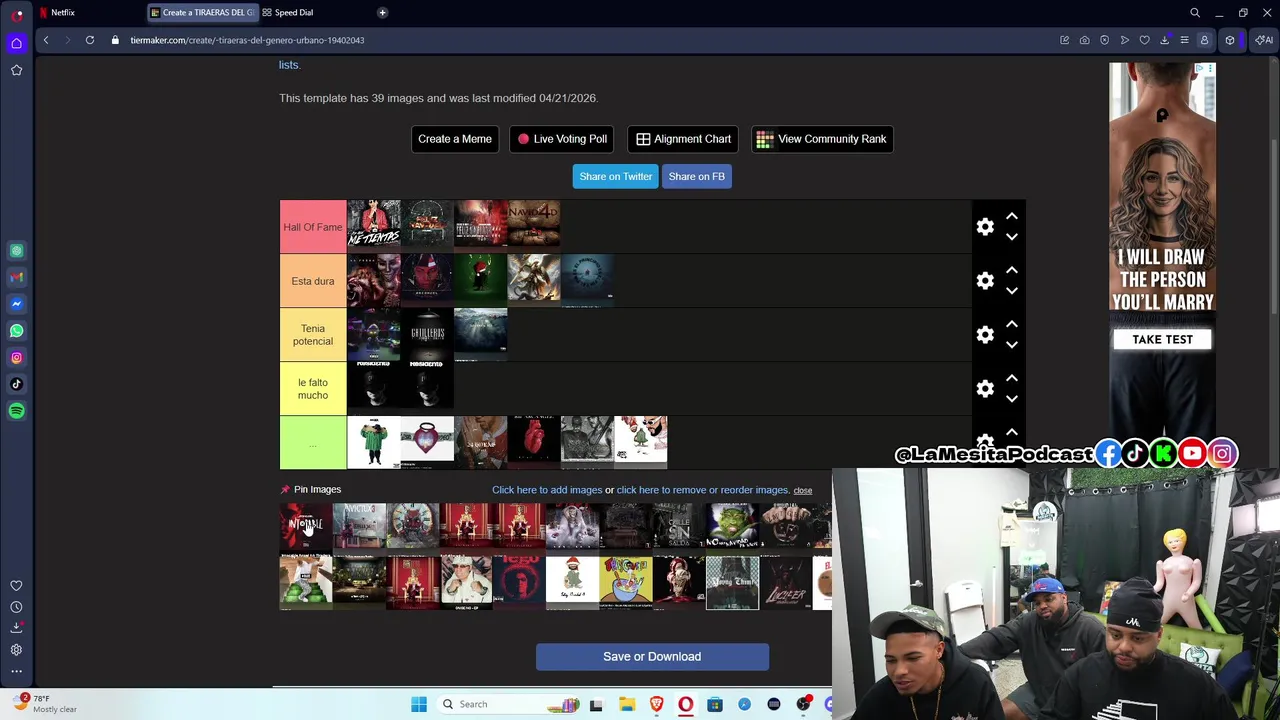Image resolution: width=1280 pixels, height=720 pixels.
Task: Open Messenger in Opera sidebar
Action: click(16, 304)
